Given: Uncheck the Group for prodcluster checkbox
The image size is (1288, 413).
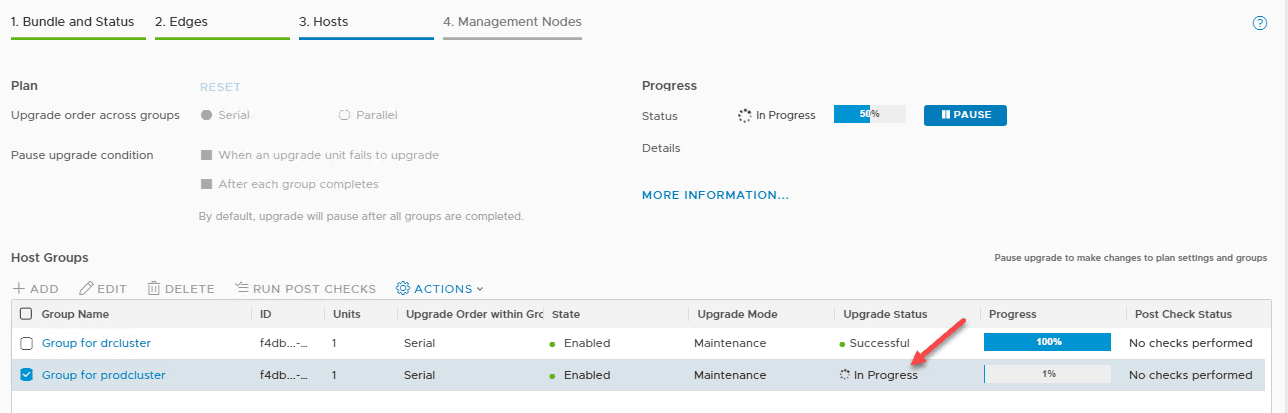Looking at the screenshot, I should (x=27, y=375).
